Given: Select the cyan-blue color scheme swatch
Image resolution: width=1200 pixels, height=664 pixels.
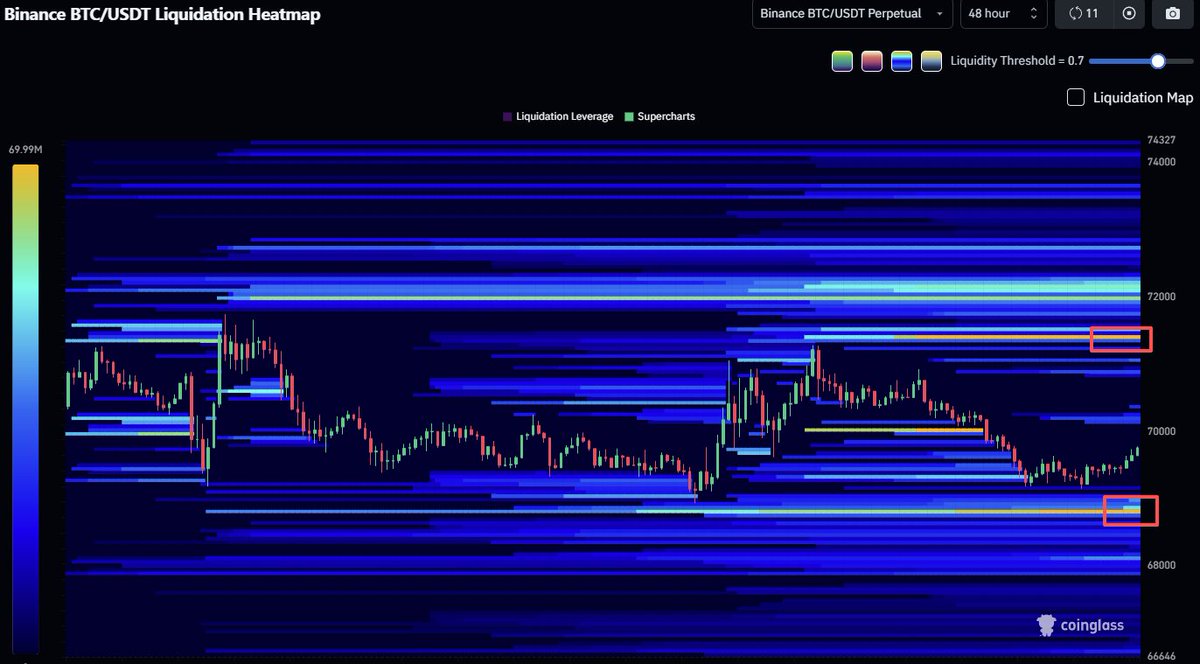Looking at the screenshot, I should [902, 61].
